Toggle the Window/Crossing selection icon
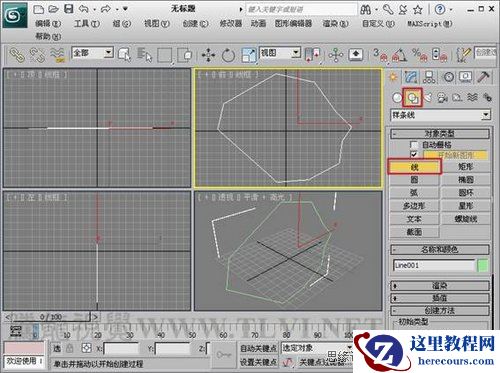Screen dimensions: 500x373 pyautogui.click(x=184, y=55)
